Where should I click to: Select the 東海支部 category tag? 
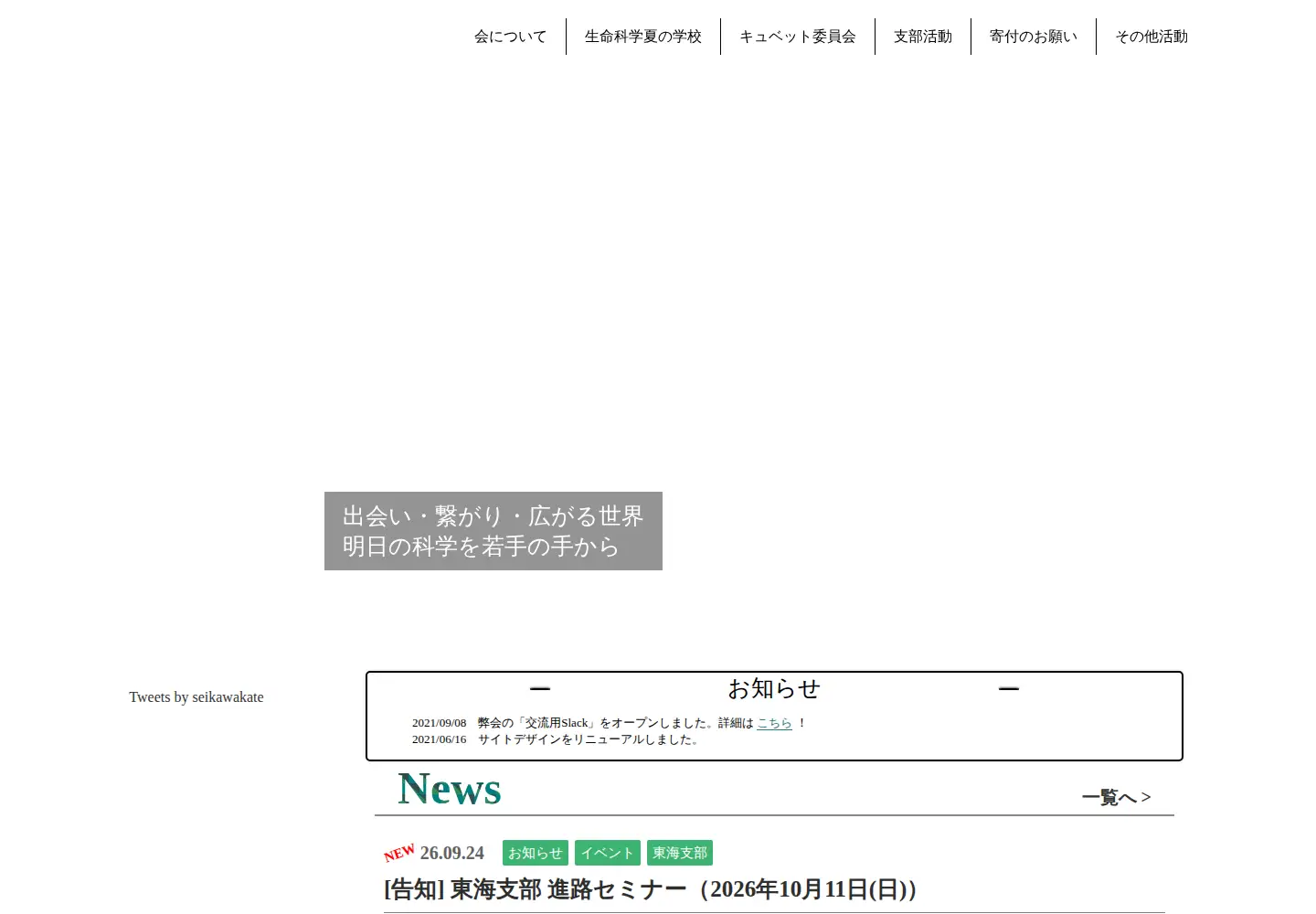(680, 853)
